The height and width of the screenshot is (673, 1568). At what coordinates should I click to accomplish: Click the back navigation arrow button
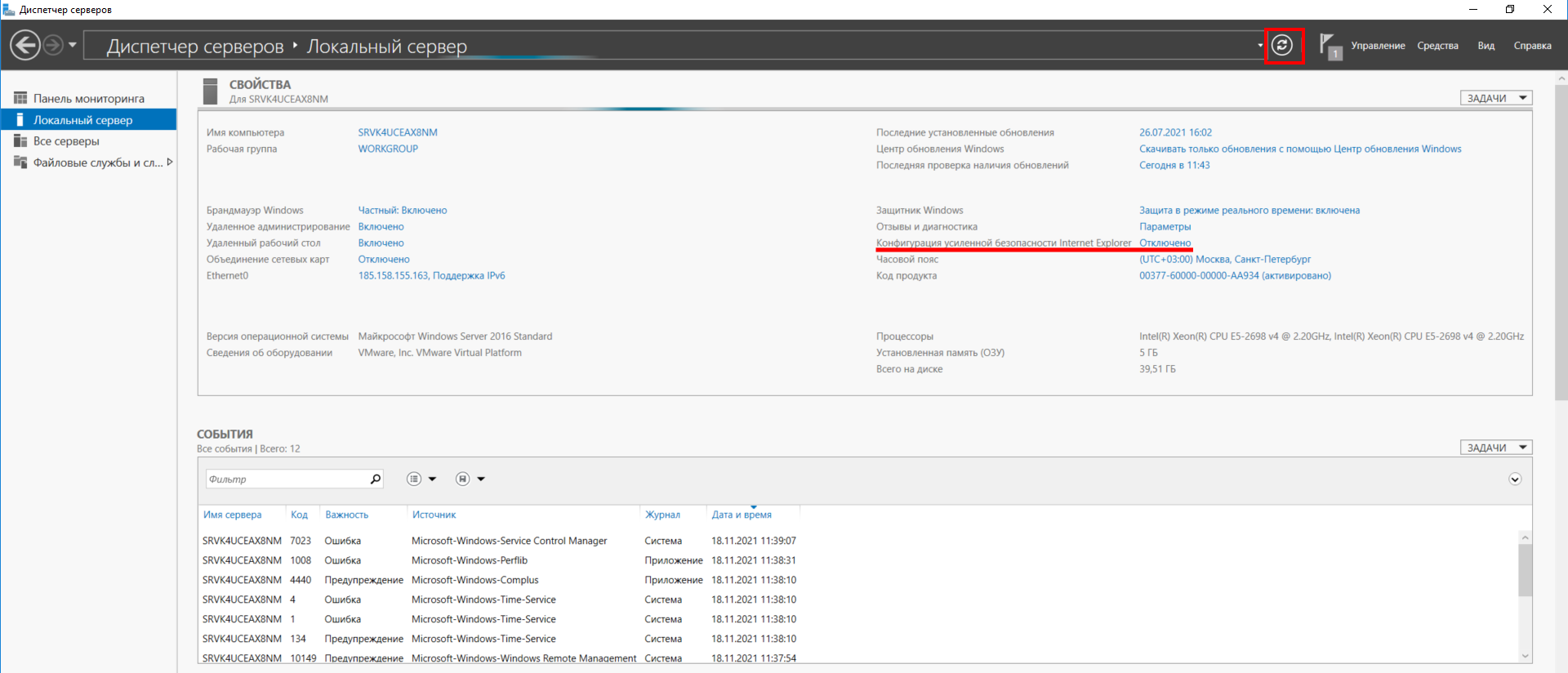[x=25, y=45]
